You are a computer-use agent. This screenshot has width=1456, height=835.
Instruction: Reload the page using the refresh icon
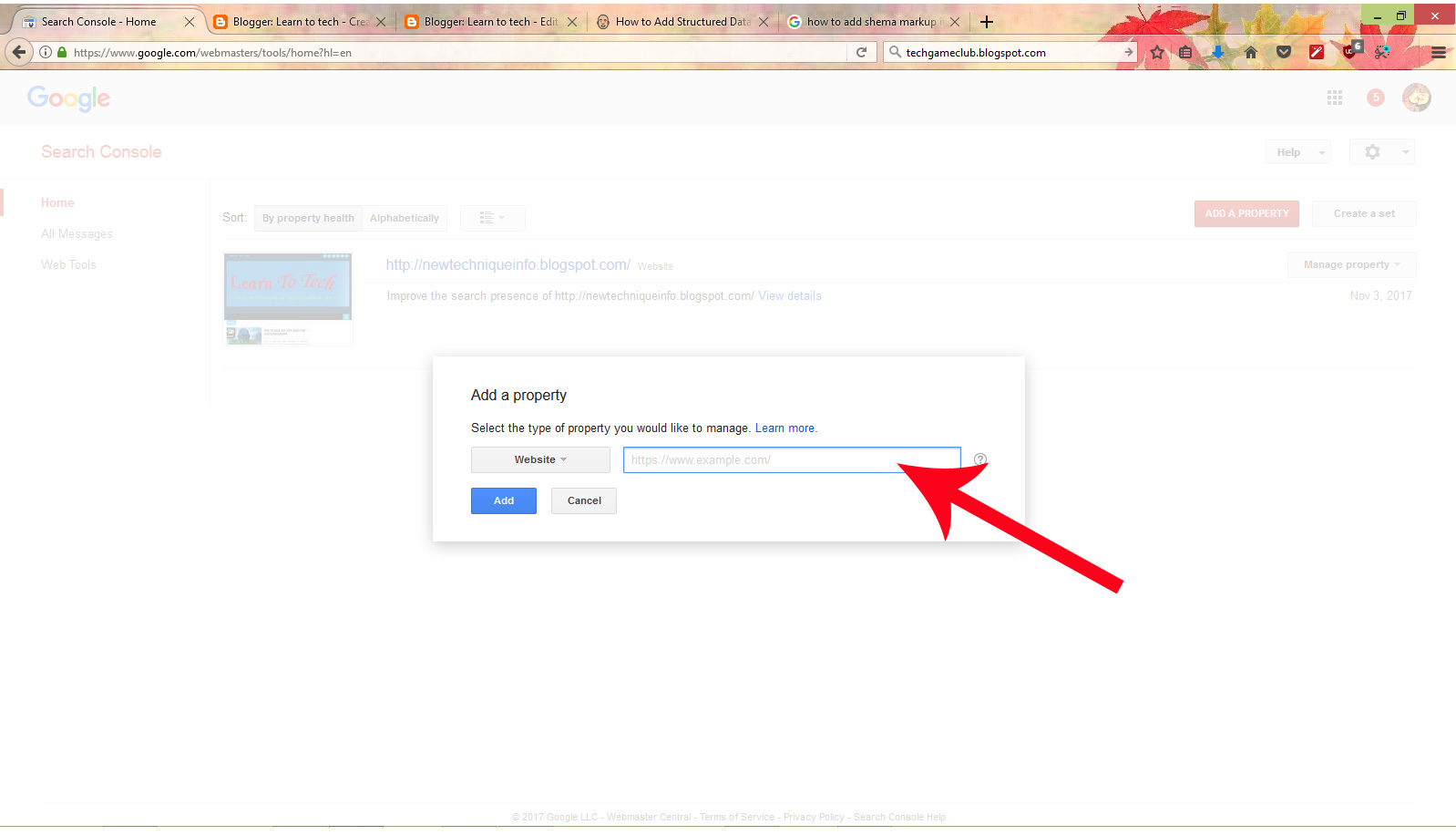click(x=861, y=53)
